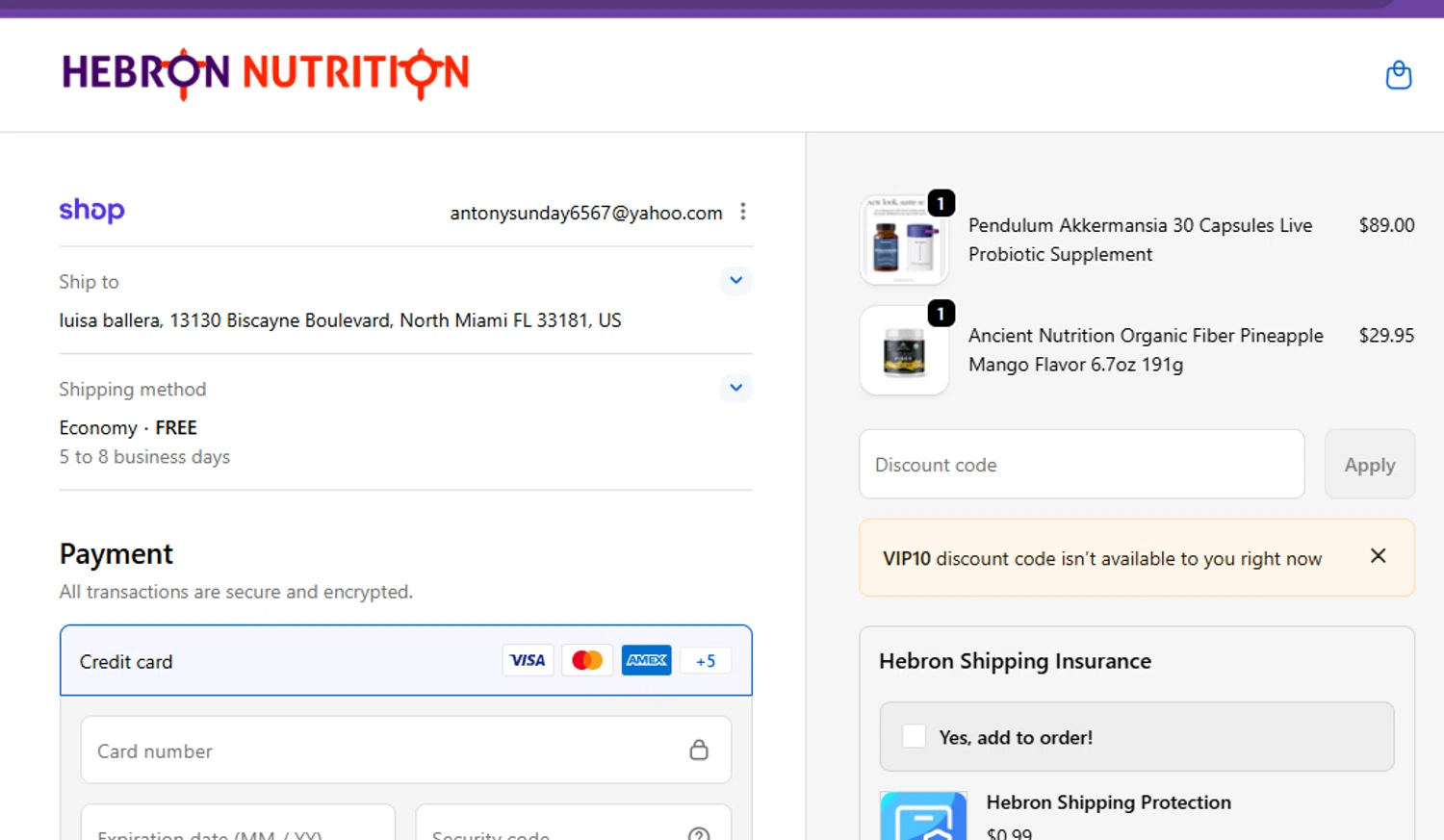Screen dimensions: 1444x840
Task: Click the Ancient Nutrition Organic Fiber title
Action: 1146,350
